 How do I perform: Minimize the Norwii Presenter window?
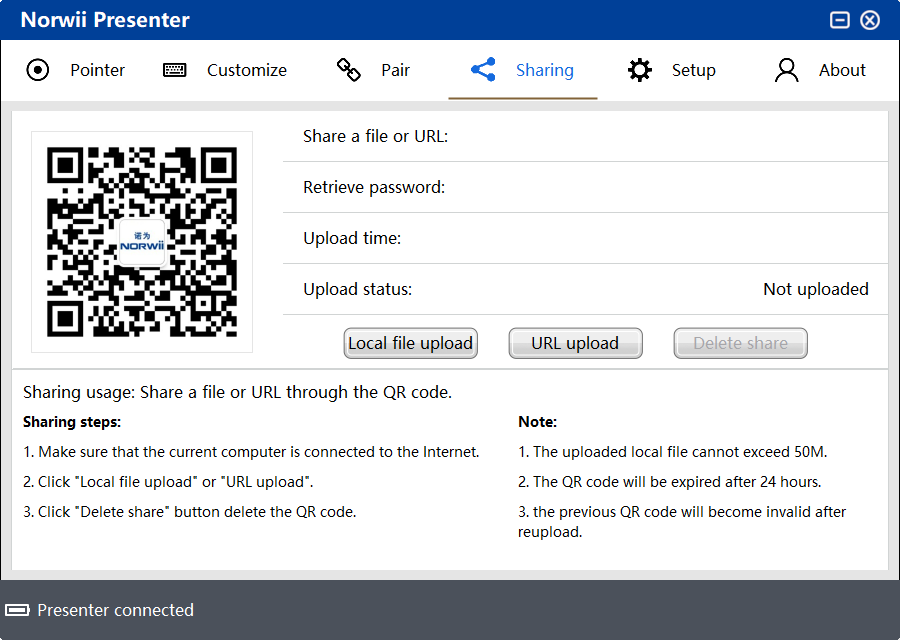pyautogui.click(x=840, y=20)
